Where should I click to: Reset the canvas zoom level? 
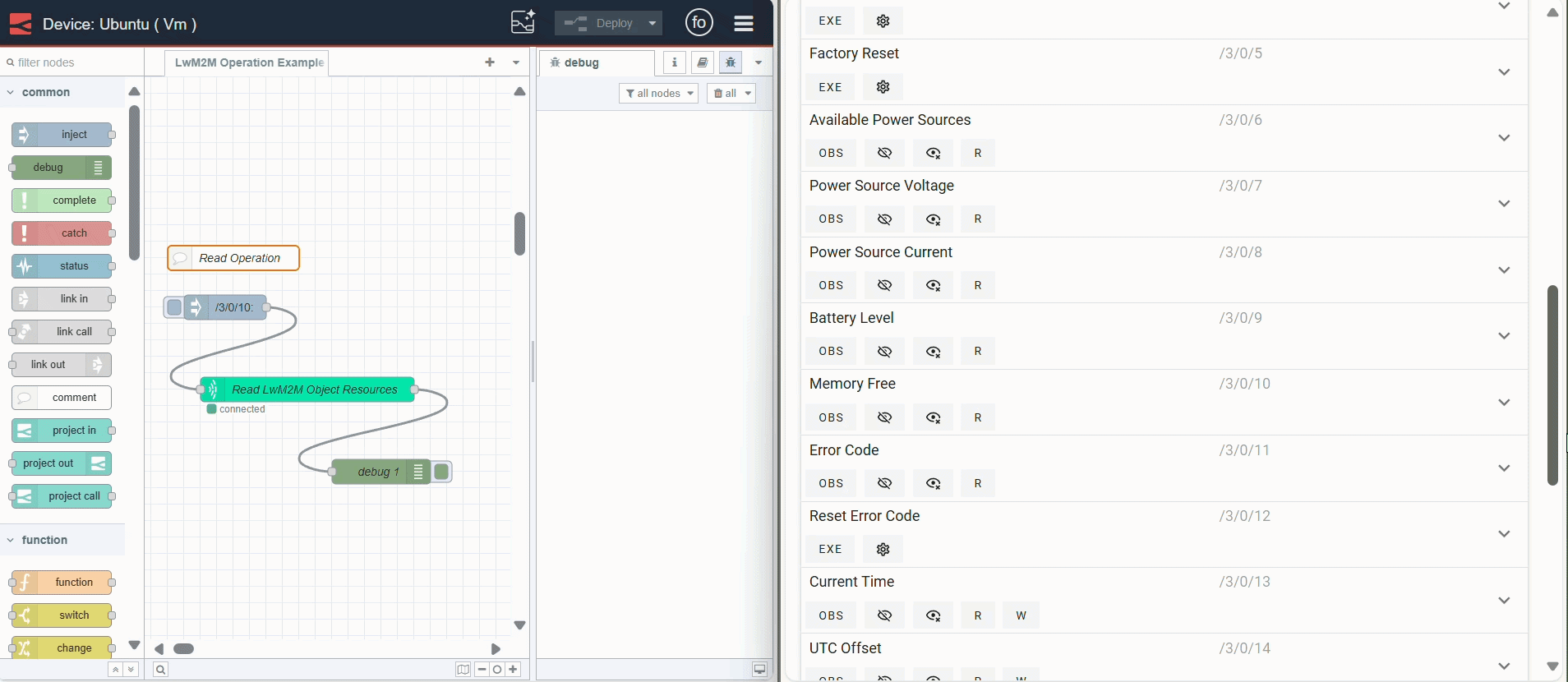(497, 670)
